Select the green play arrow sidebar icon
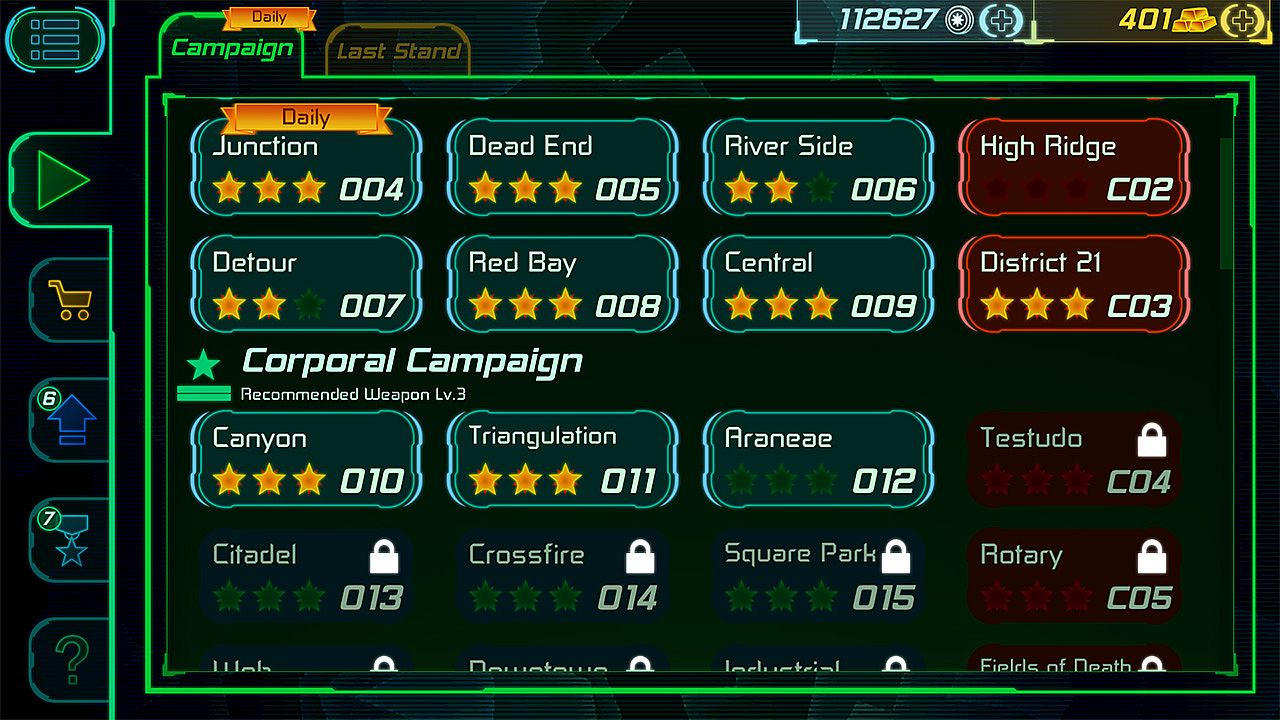This screenshot has height=720, width=1280. click(x=62, y=181)
